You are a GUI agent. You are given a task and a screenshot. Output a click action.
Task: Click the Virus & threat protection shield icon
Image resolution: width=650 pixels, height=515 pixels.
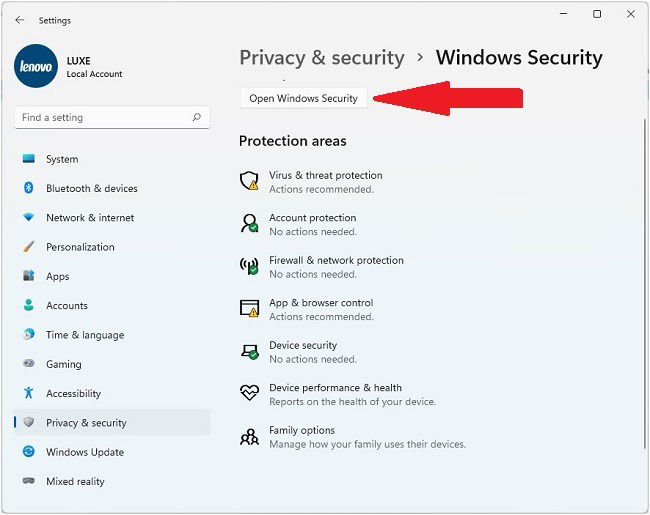[249, 181]
